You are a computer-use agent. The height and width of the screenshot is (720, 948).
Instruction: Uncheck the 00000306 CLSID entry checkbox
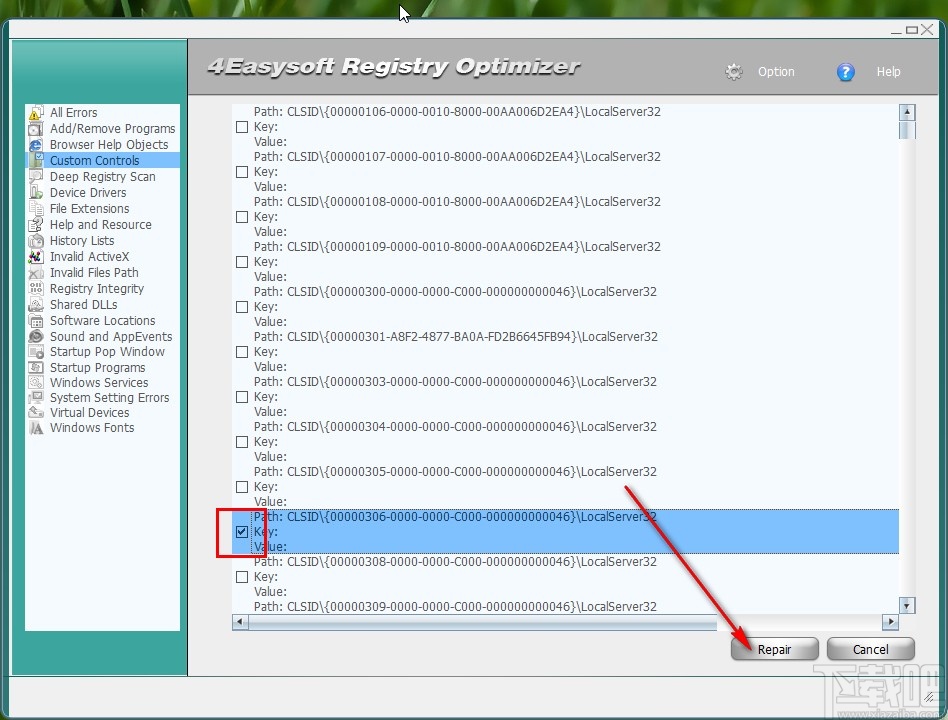(242, 532)
